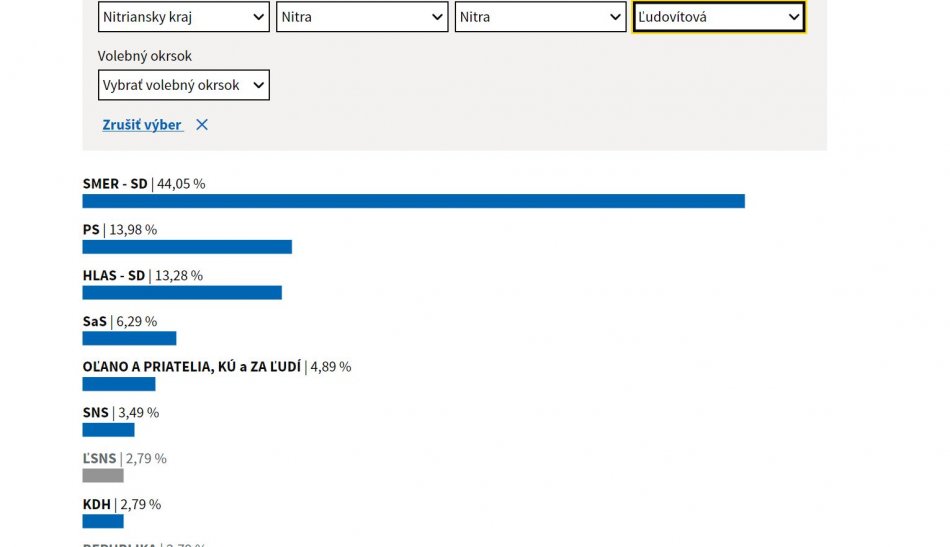Click the OĽANO A PRIATELIA, KÚ a ZA ĽUDÍ label
The image size is (950, 547).
[191, 367]
